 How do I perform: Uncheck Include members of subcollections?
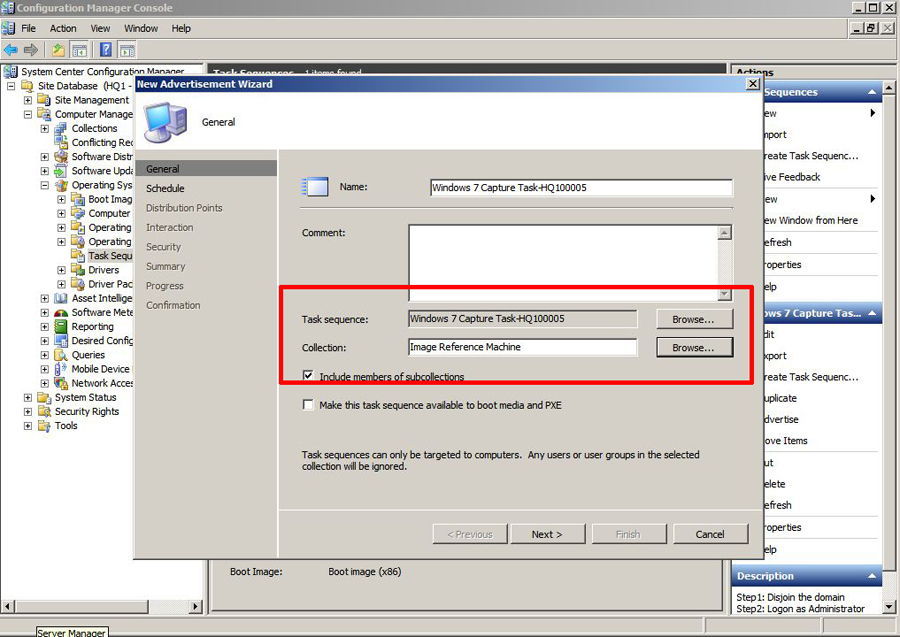(x=308, y=376)
